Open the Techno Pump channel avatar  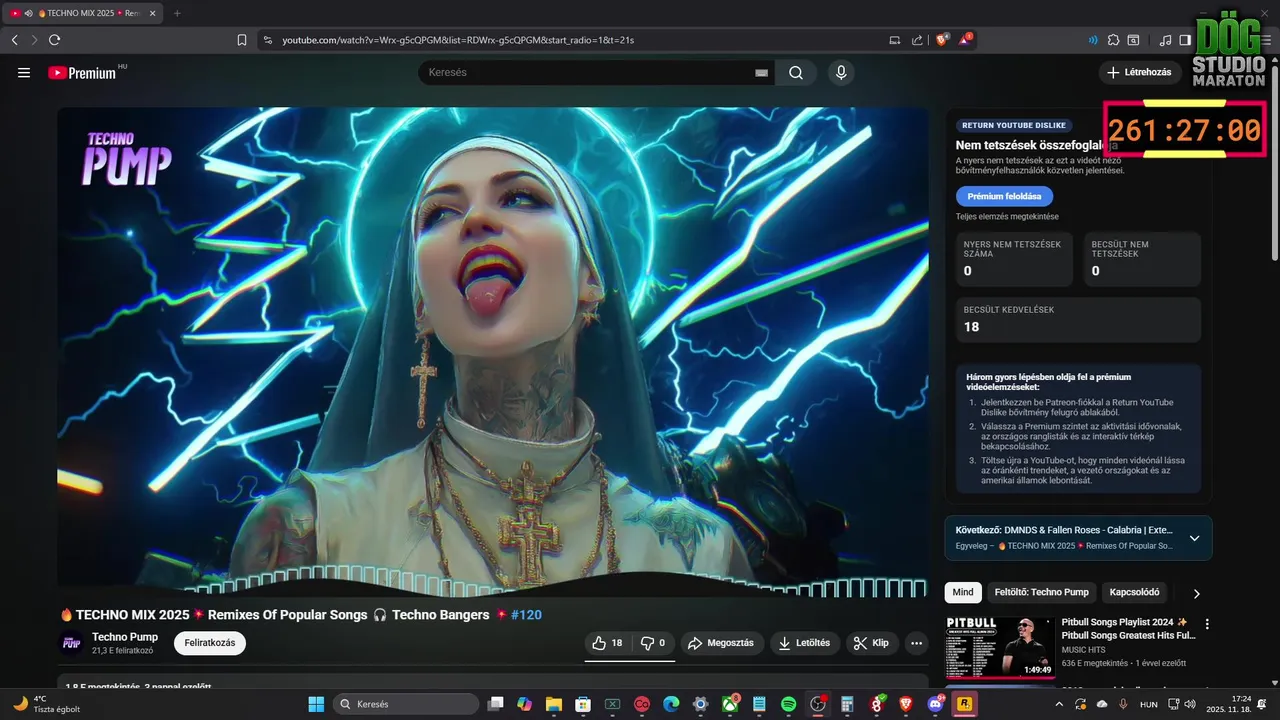coord(72,643)
